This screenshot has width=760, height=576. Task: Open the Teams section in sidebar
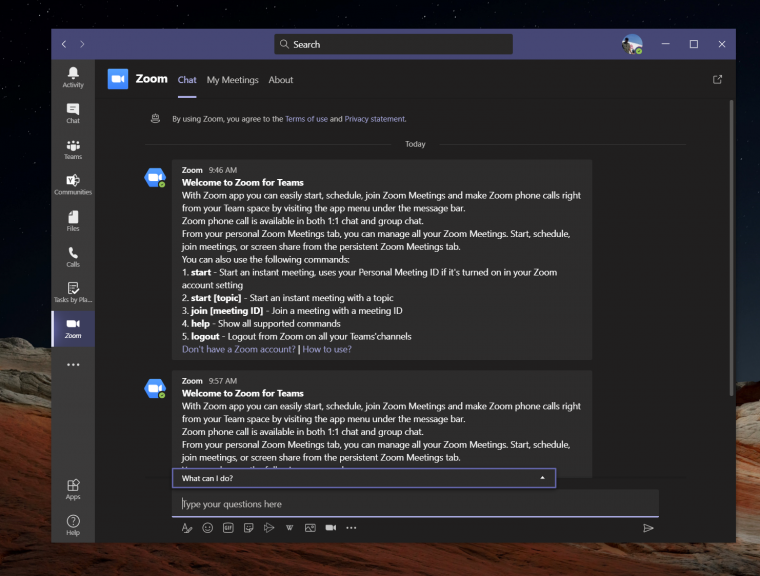(73, 149)
